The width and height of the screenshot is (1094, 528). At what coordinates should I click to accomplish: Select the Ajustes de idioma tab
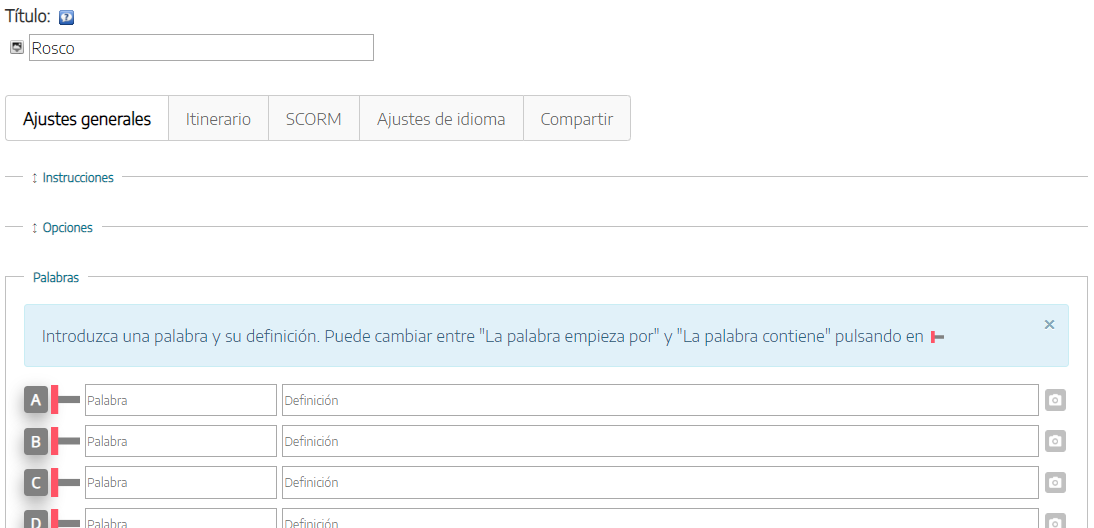tap(441, 119)
